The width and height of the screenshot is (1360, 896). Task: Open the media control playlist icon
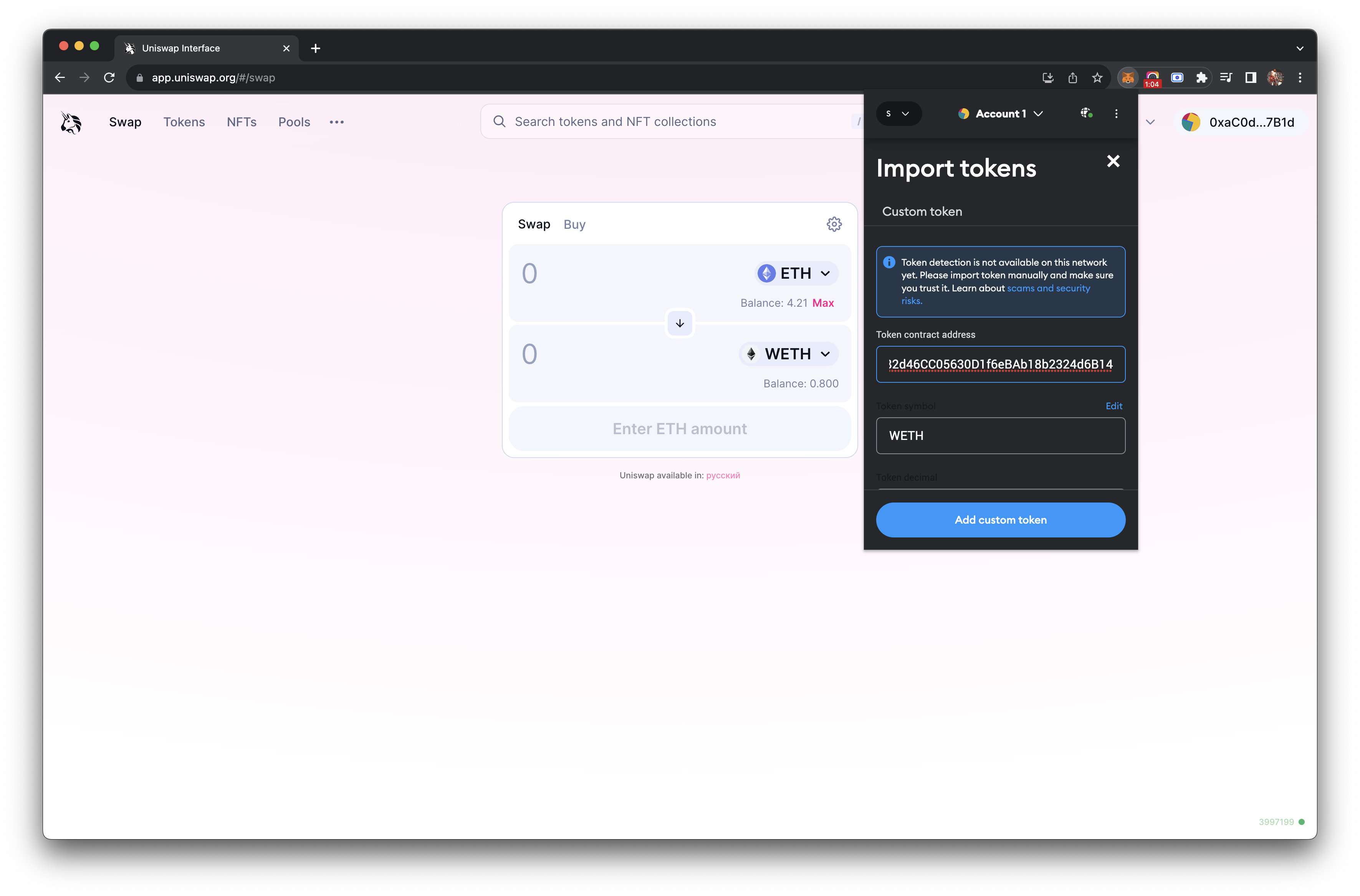1226,78
